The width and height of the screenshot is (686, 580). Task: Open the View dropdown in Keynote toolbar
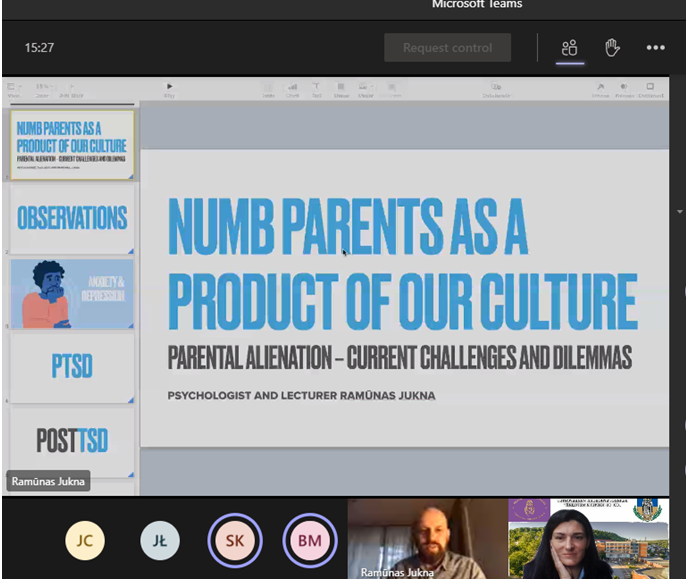[x=14, y=89]
